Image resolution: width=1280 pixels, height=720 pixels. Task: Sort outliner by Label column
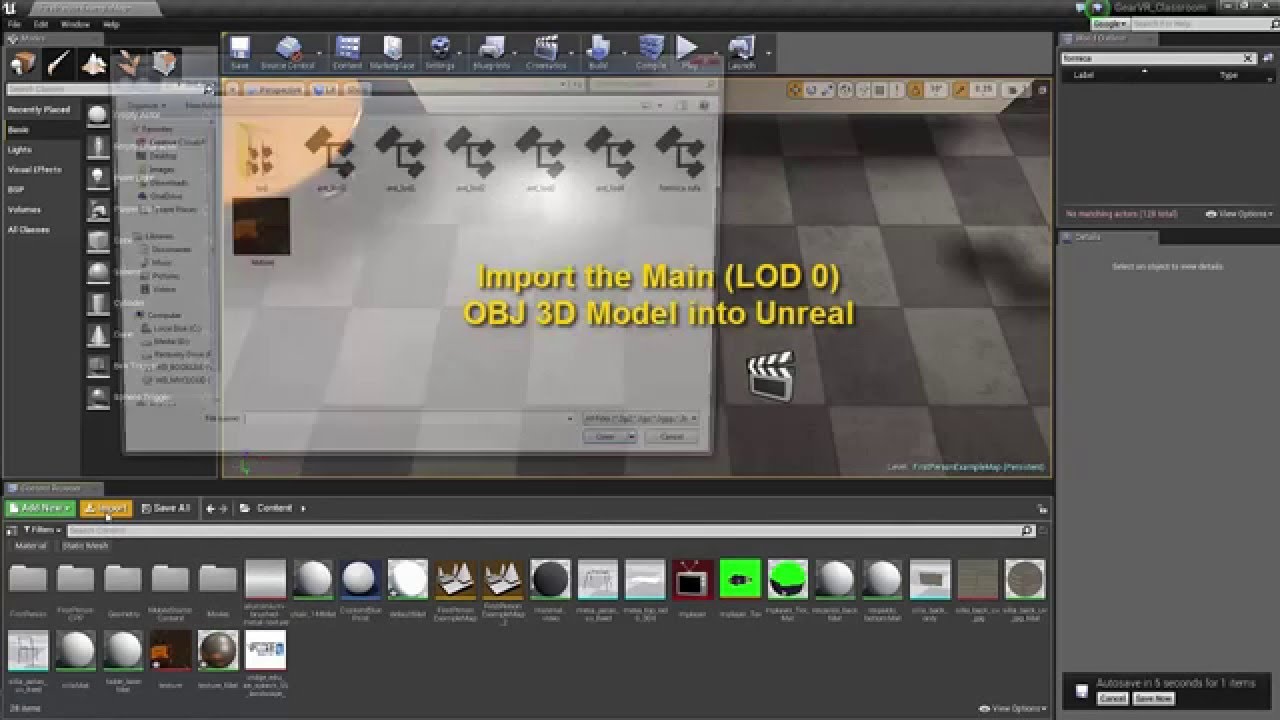click(1083, 75)
